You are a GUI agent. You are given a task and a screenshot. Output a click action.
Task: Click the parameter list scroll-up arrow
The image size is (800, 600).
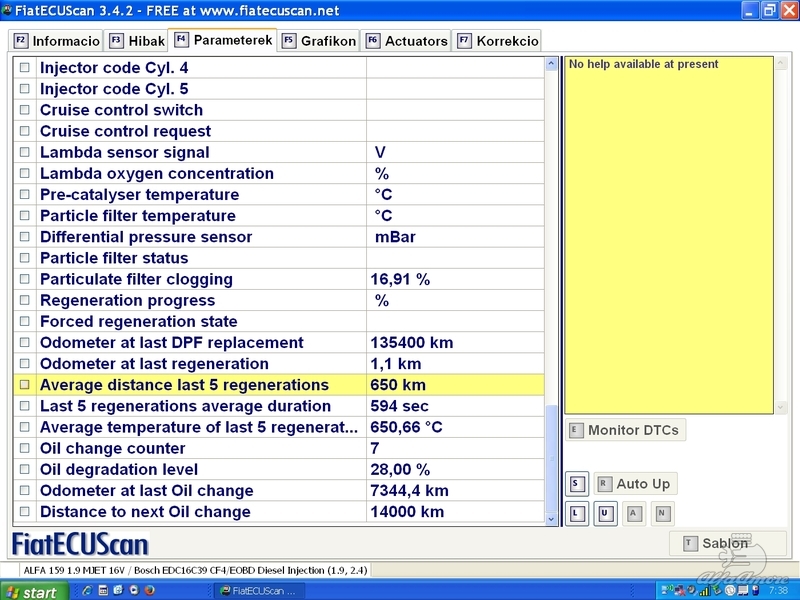click(x=551, y=64)
